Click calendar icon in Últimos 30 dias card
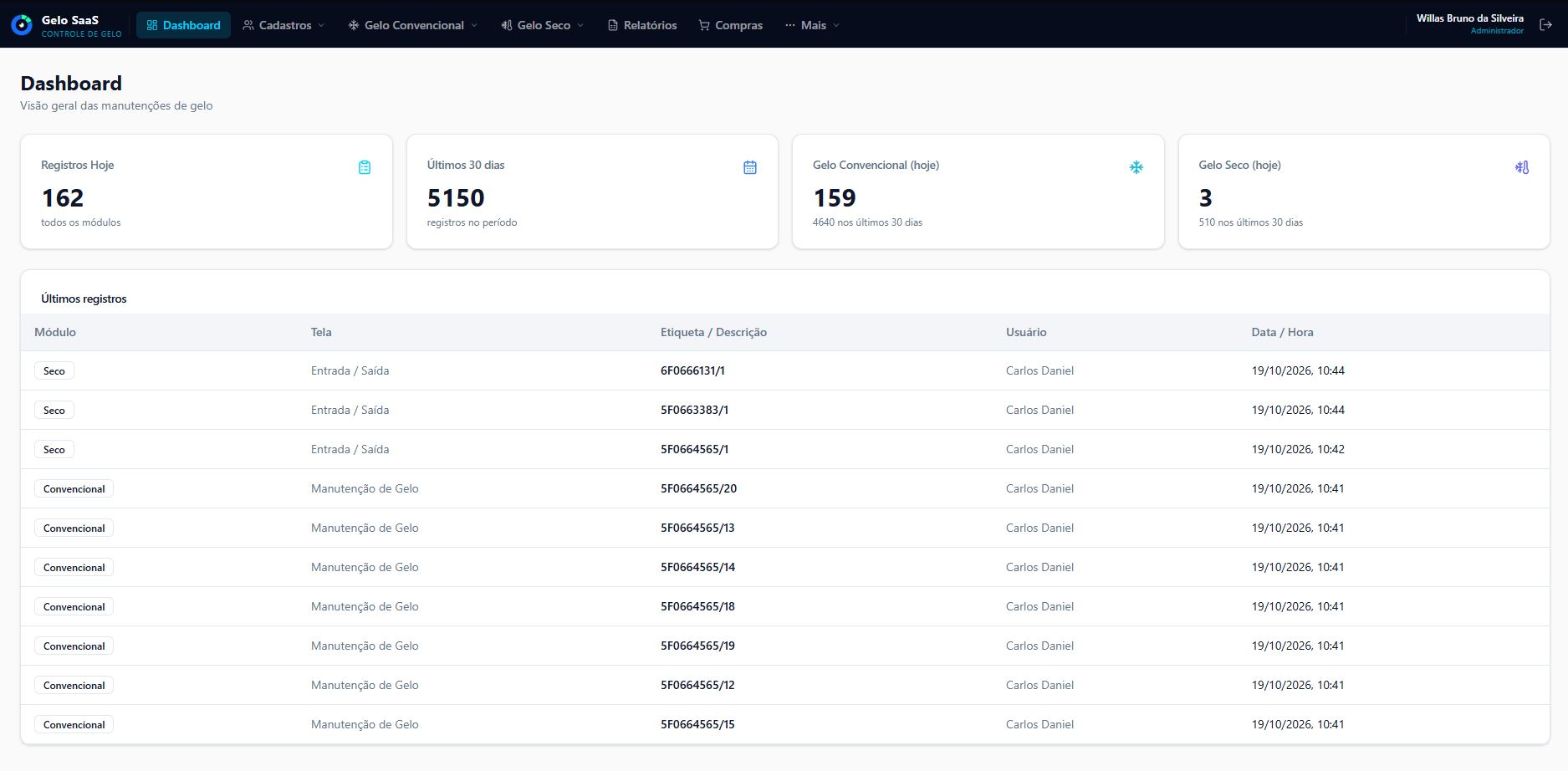 pos(750,167)
